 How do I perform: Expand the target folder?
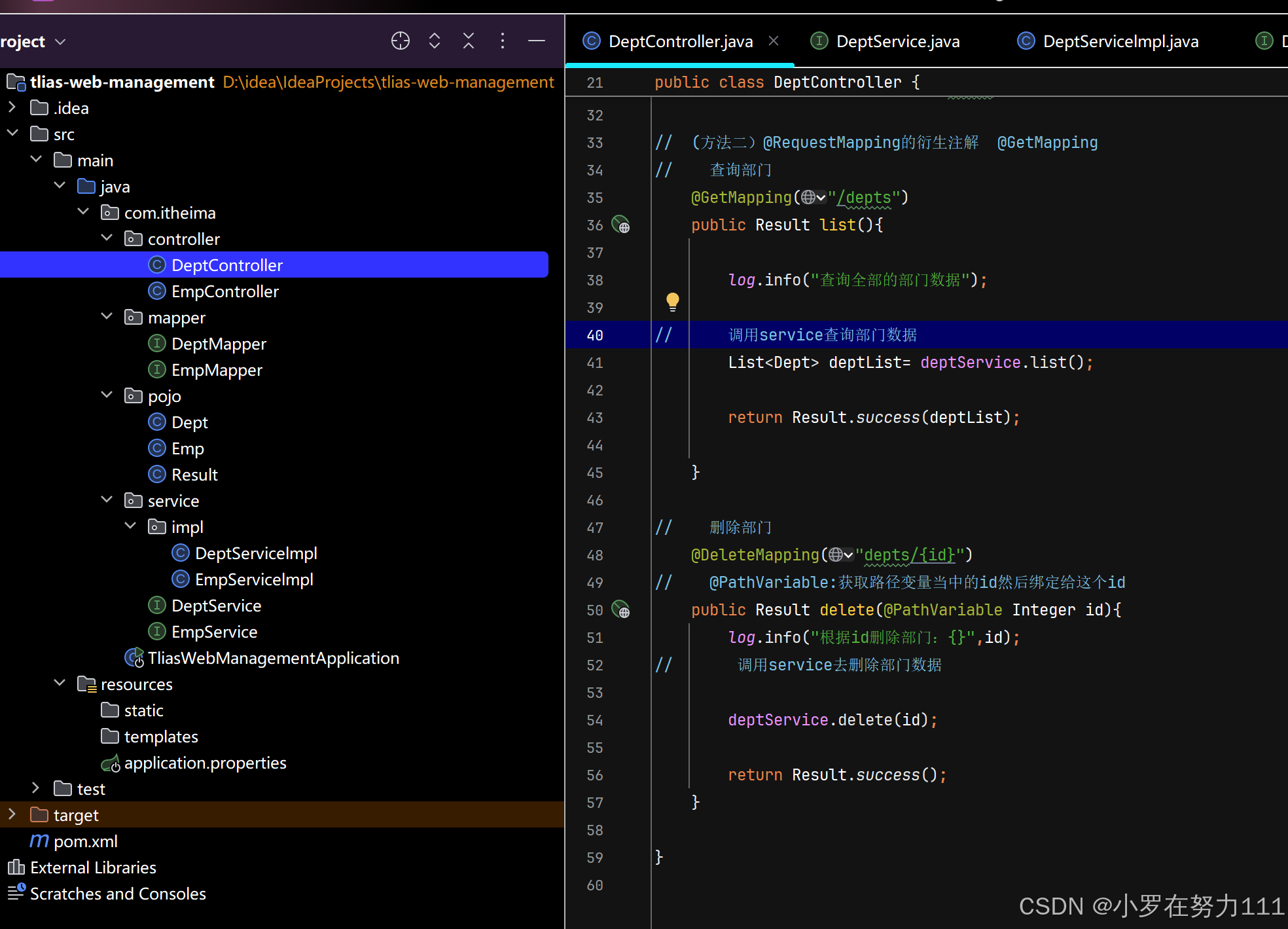(12, 814)
